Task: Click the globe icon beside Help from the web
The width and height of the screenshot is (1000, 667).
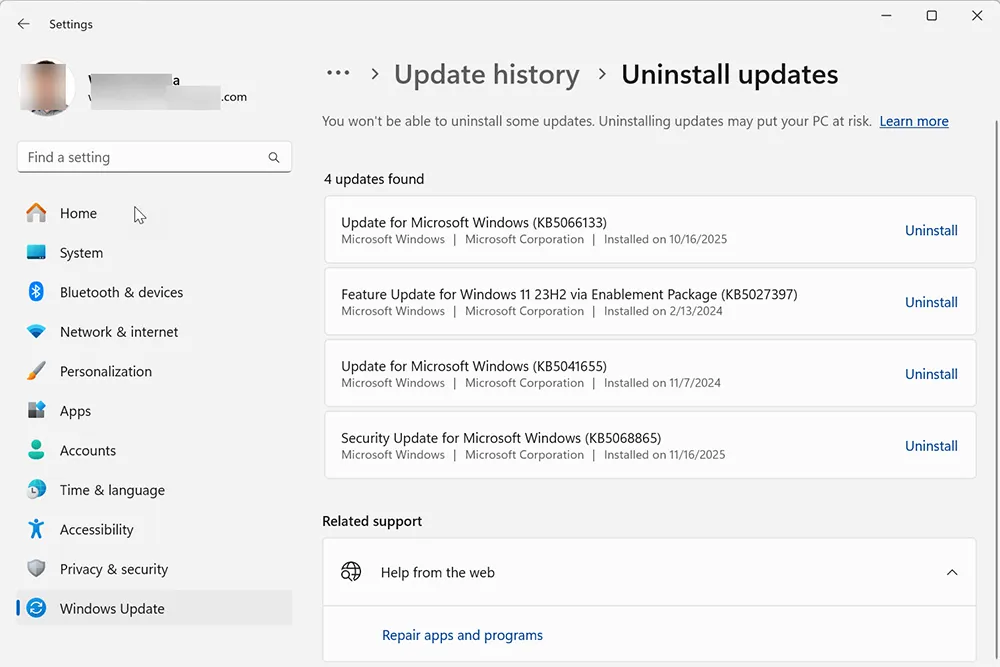Action: (351, 571)
